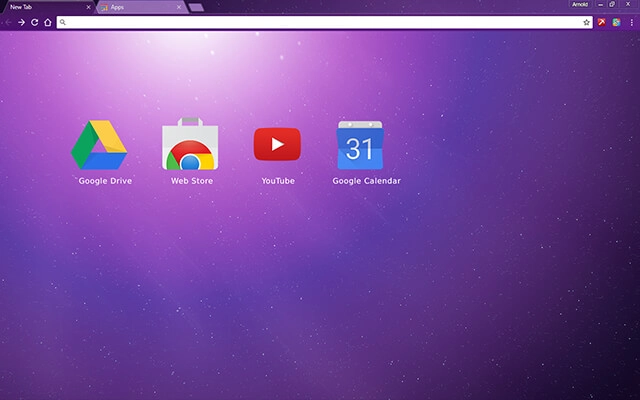Go back to previous page
Viewport: 640px width, 400px height.
point(8,22)
